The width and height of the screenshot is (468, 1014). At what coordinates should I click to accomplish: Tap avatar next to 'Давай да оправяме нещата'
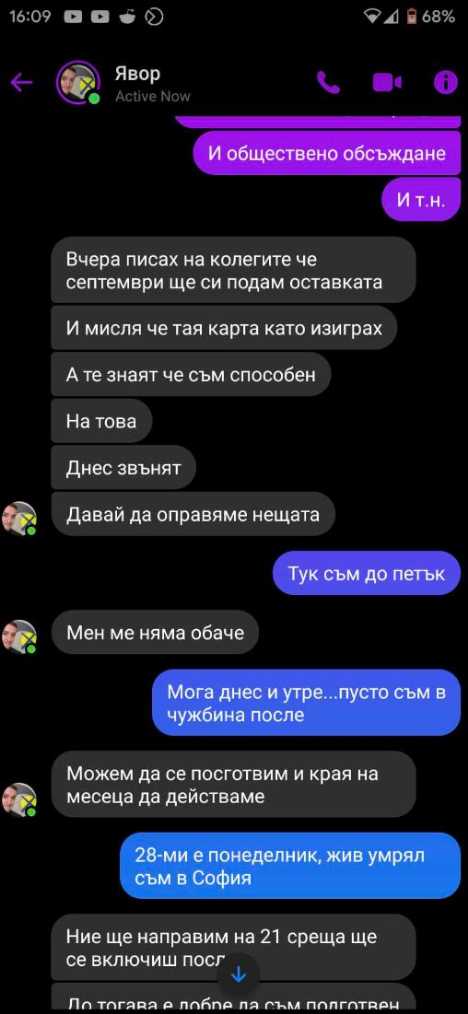point(19,518)
